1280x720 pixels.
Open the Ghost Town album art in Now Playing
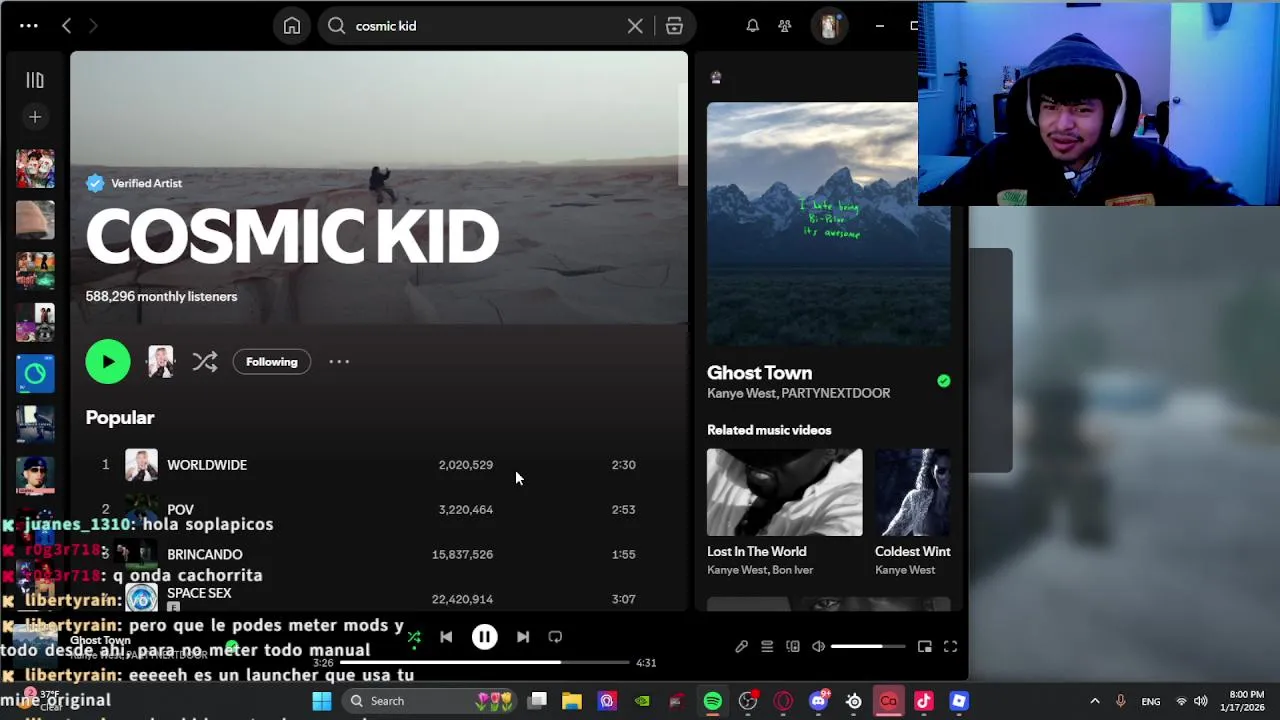tap(828, 224)
